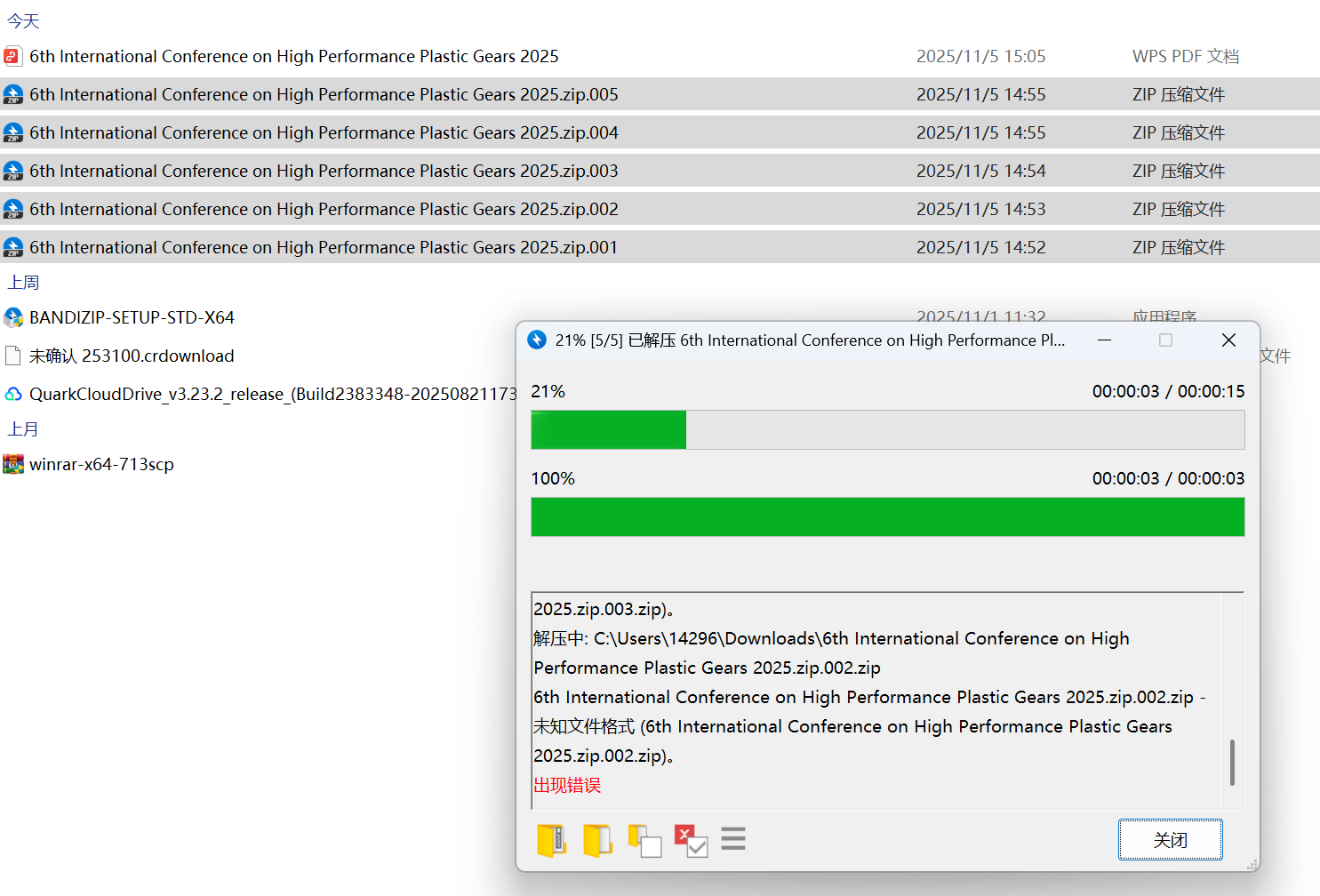The height and width of the screenshot is (896, 1320).
Task: Open the three-line menu in extraction dialog
Action: pyautogui.click(x=733, y=838)
